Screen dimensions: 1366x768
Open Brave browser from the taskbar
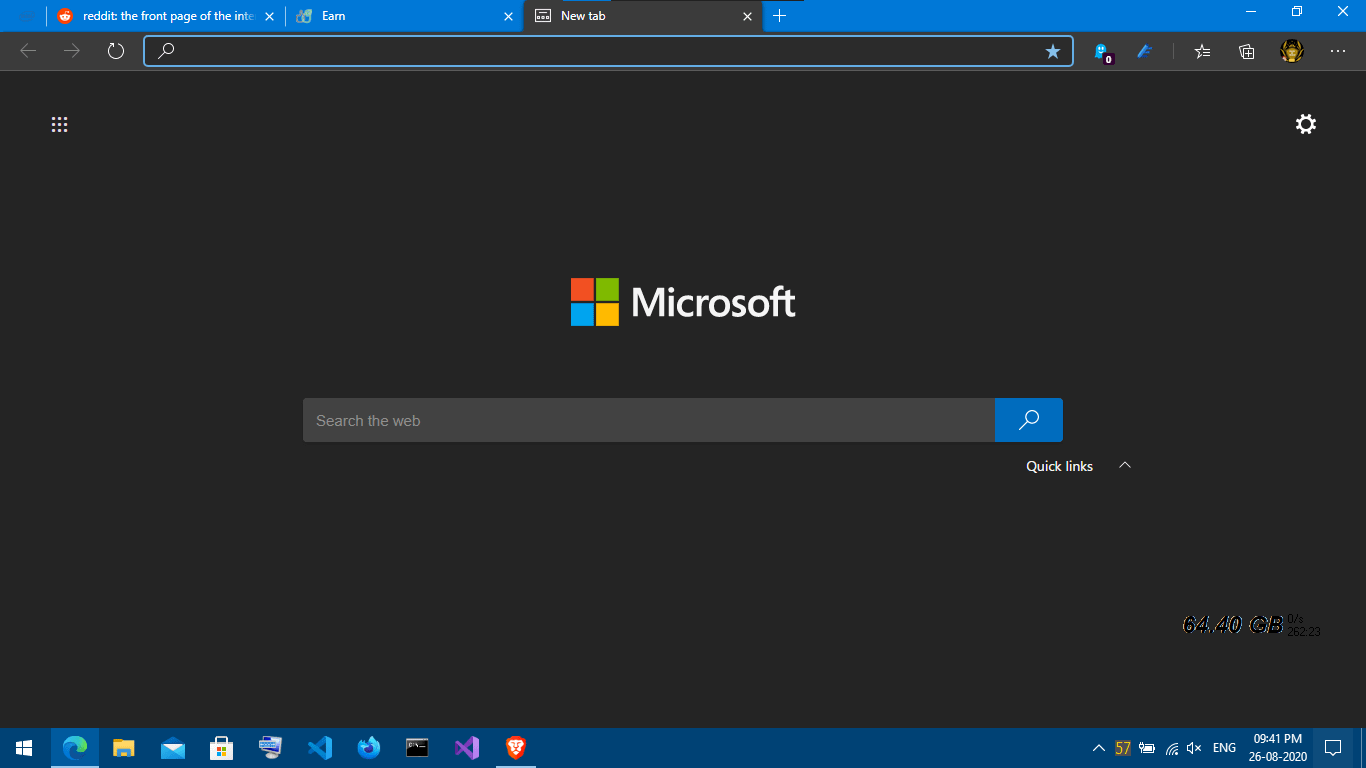(x=516, y=747)
